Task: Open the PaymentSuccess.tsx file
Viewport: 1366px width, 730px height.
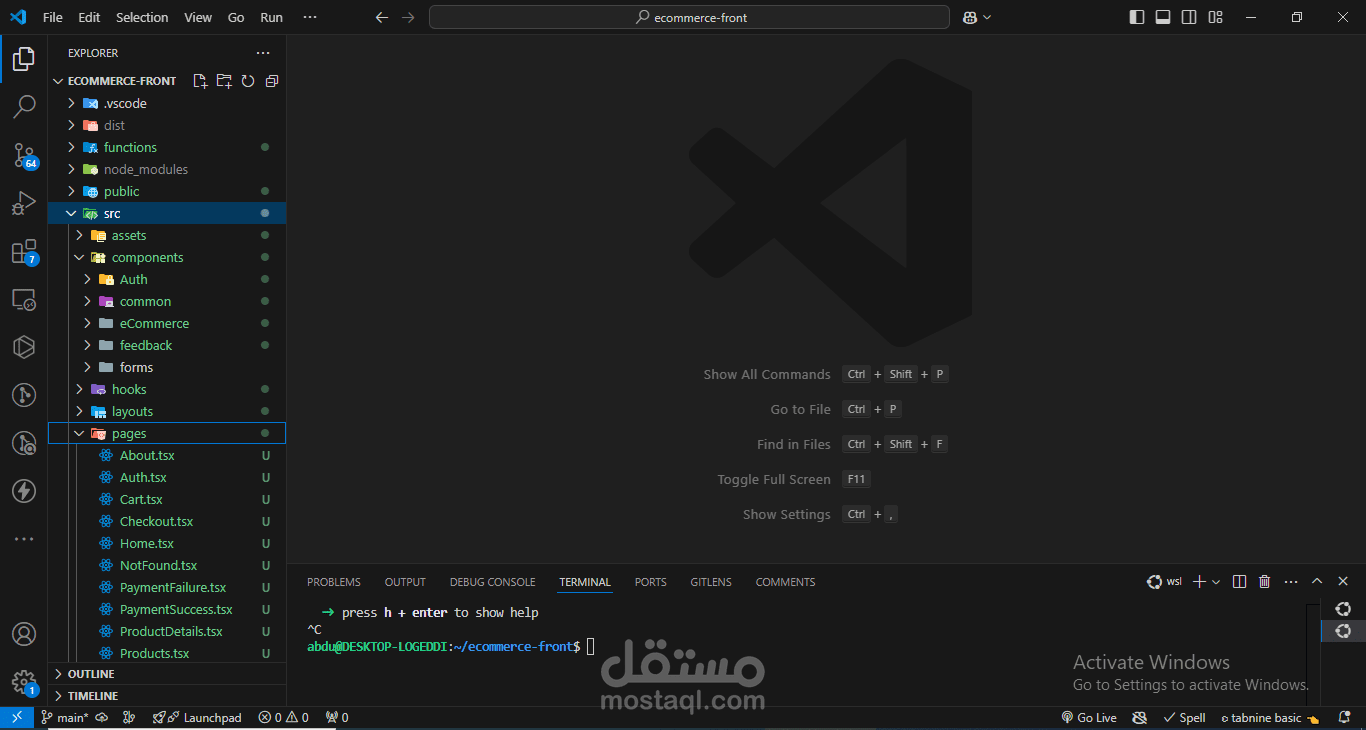Action: click(167, 609)
